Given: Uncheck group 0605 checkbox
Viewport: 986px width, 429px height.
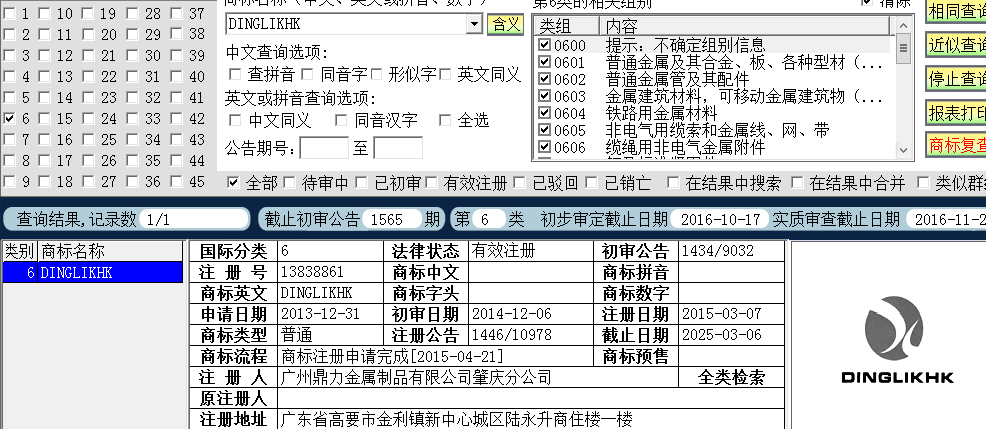Looking at the screenshot, I should [545, 130].
